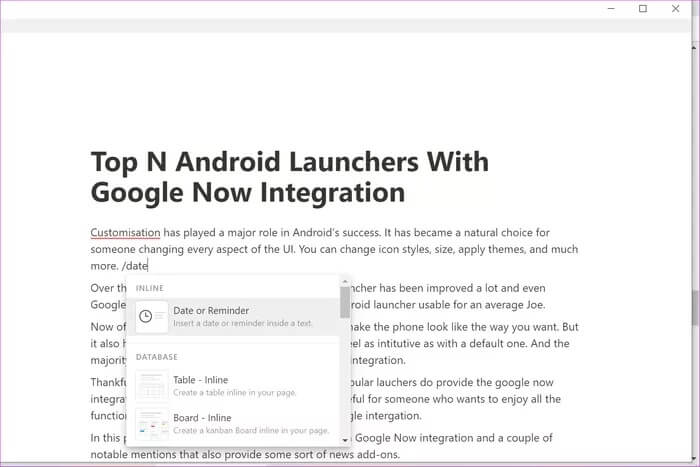Place cursor after the '/date' text
This screenshot has height=467, width=700.
148,266
